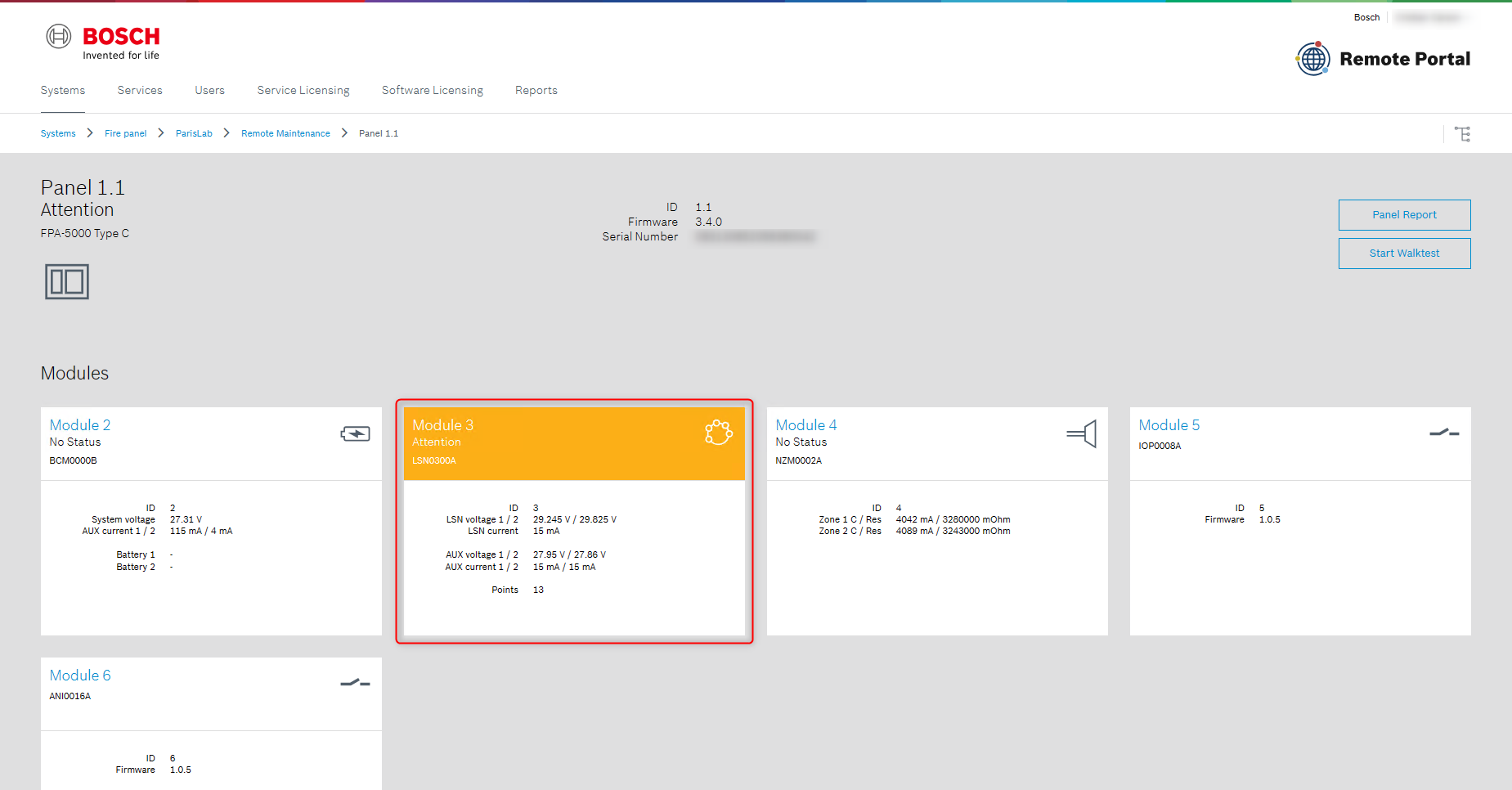This screenshot has width=1512, height=790.
Task: Open the Services tab
Action: coord(140,90)
